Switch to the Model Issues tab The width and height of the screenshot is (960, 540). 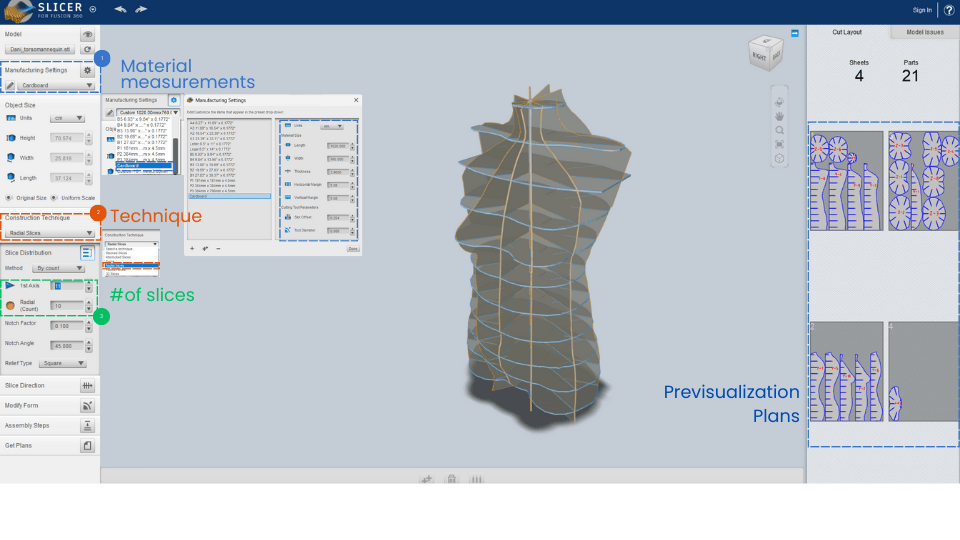pyautogui.click(x=924, y=32)
